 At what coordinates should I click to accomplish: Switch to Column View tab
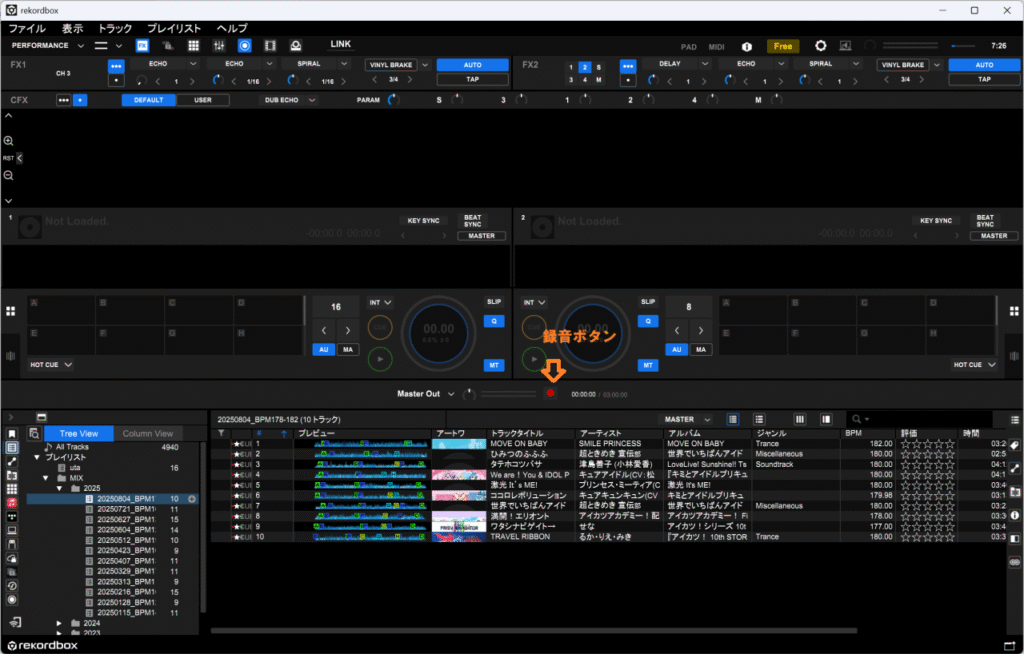(x=148, y=433)
